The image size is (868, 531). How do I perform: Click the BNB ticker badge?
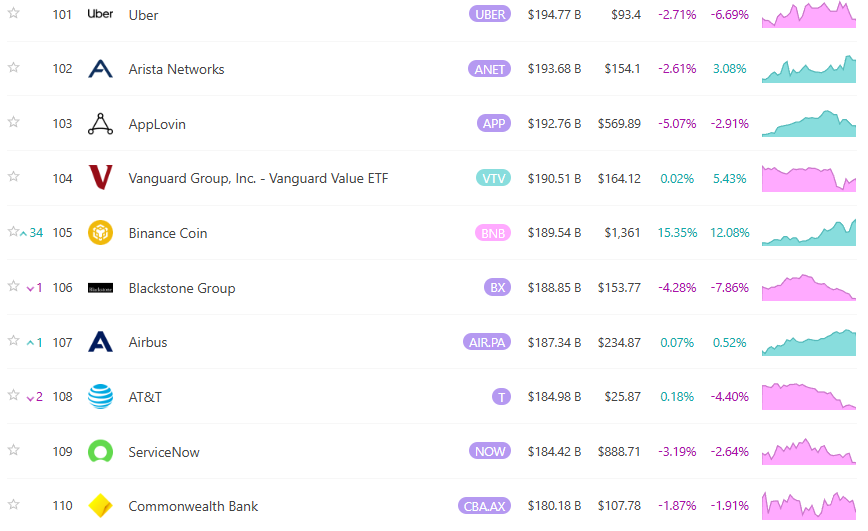tap(492, 233)
